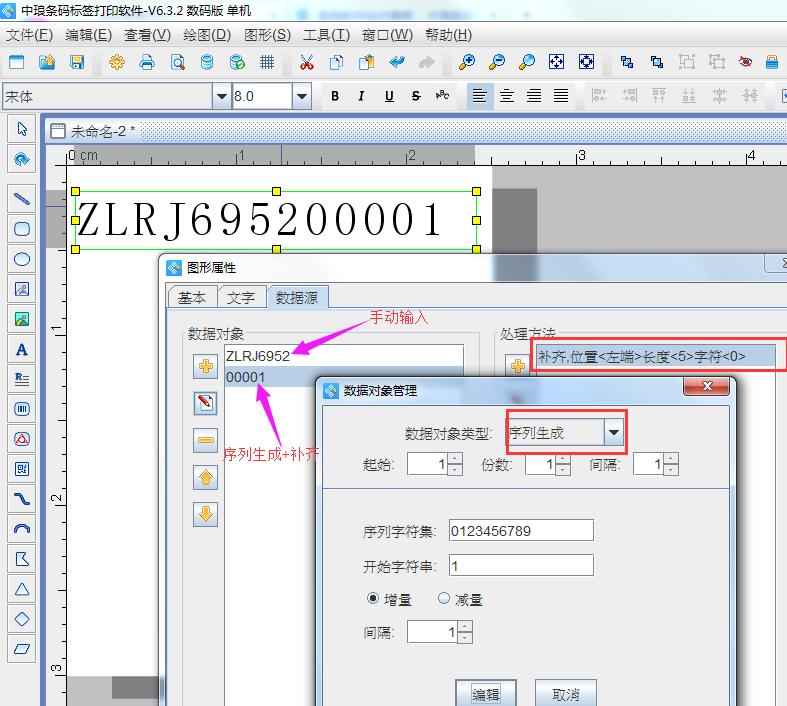Click the copy icon in the toolbar
The image size is (787, 706).
pyautogui.click(x=336, y=62)
